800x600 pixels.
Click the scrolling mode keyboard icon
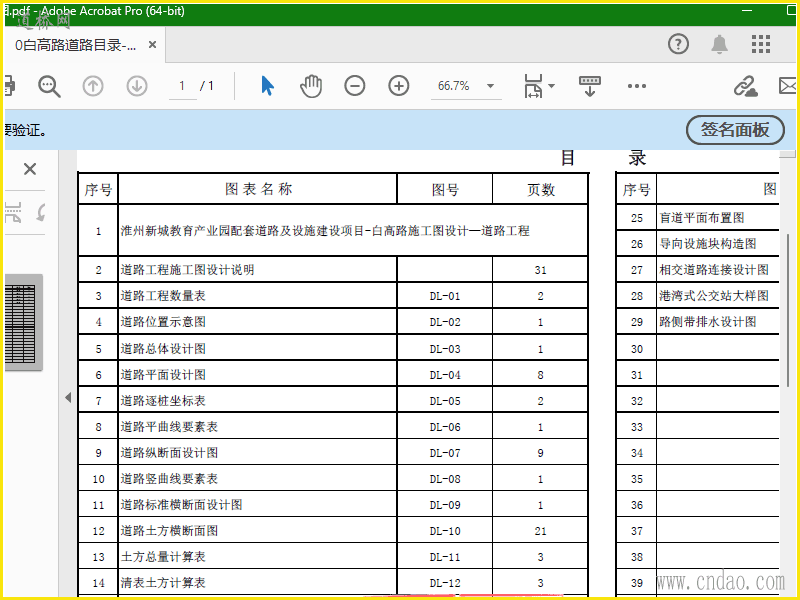coord(590,86)
